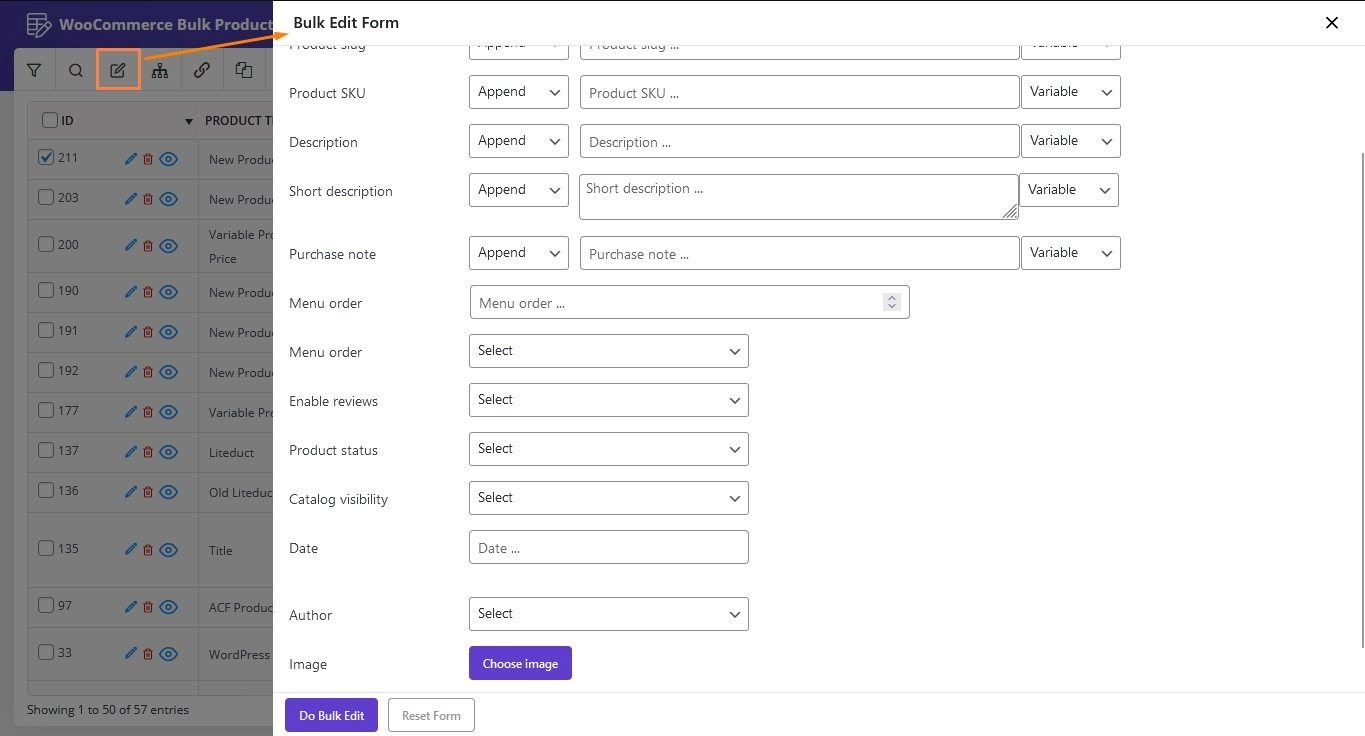Click the red trash icon for product 203
This screenshot has height=736, width=1365.
tap(148, 199)
